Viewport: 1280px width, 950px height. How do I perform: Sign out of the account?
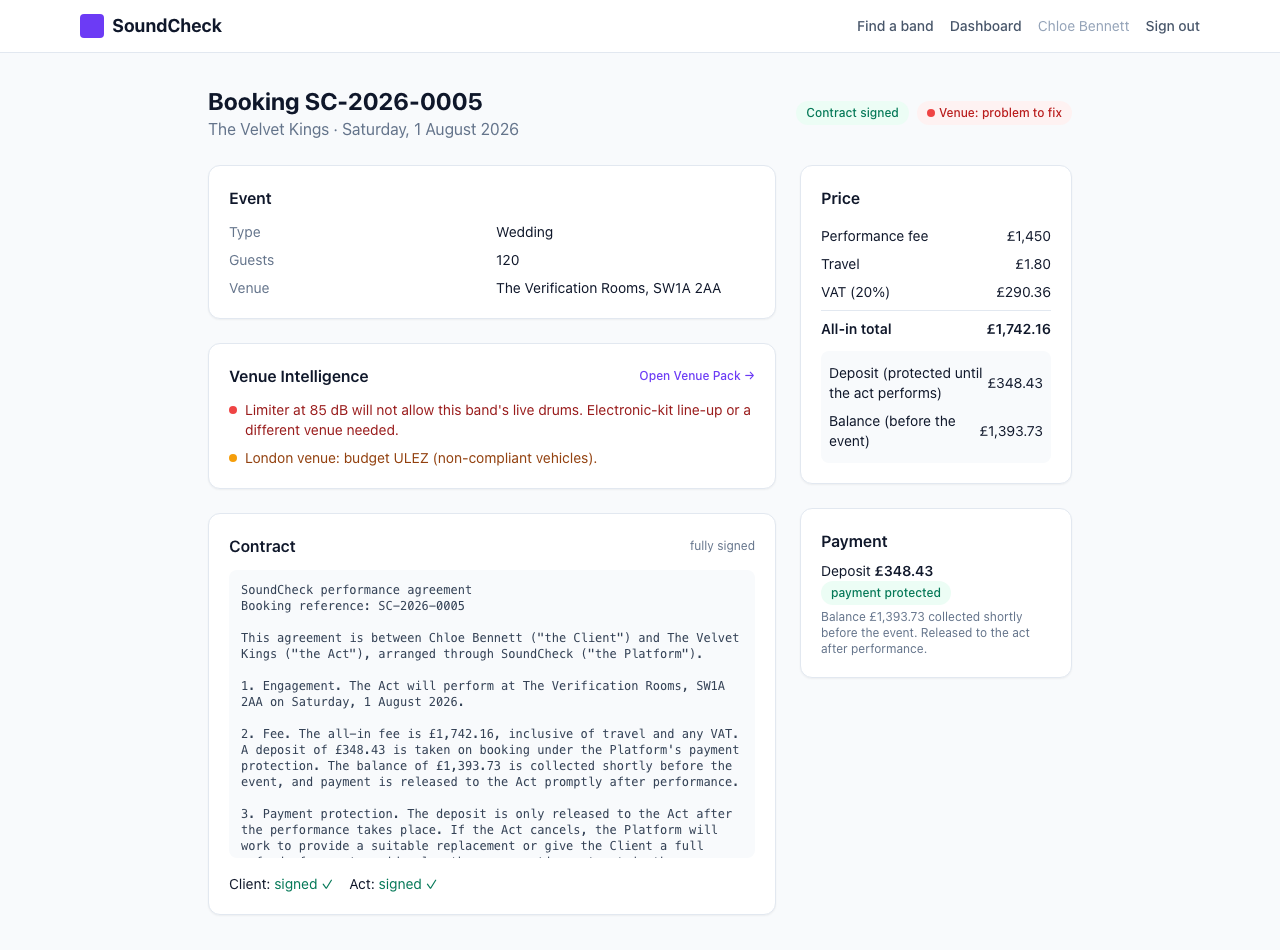1173,26
